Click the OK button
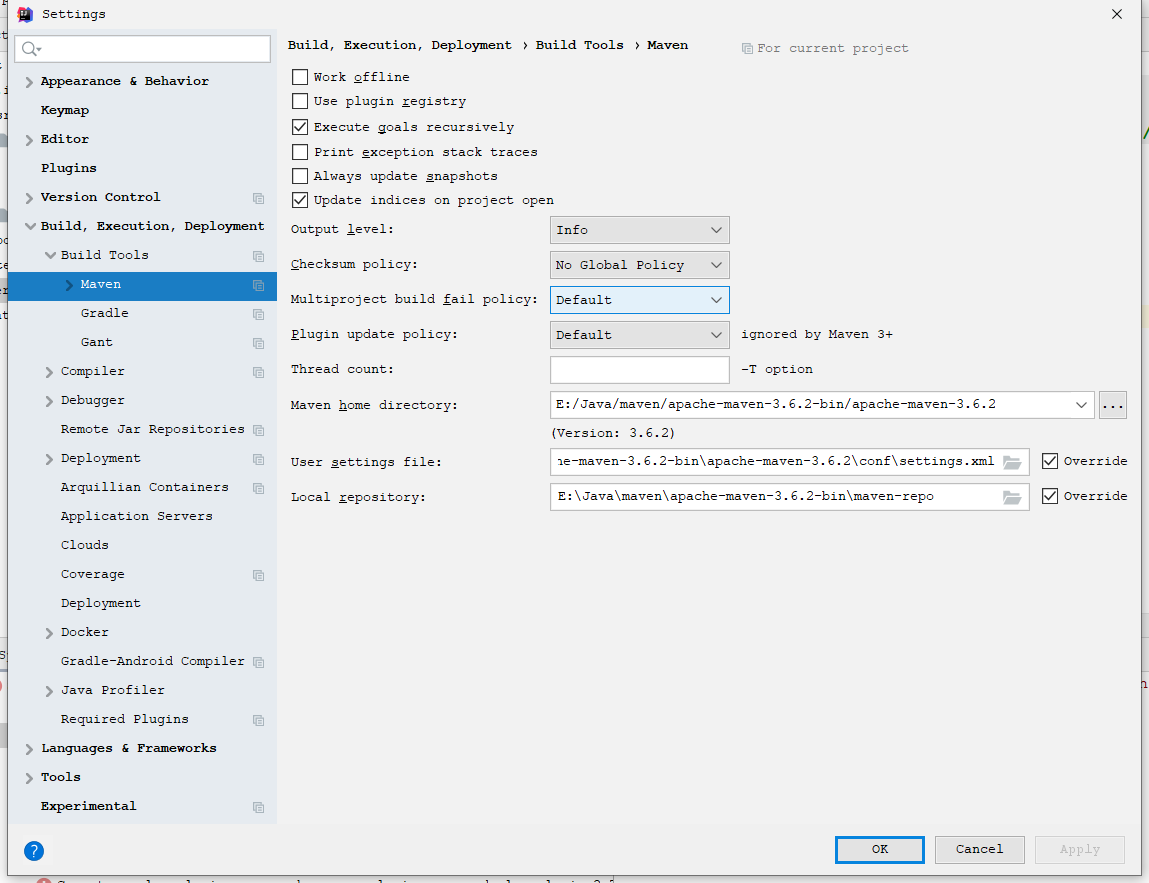1149x883 pixels. (879, 850)
